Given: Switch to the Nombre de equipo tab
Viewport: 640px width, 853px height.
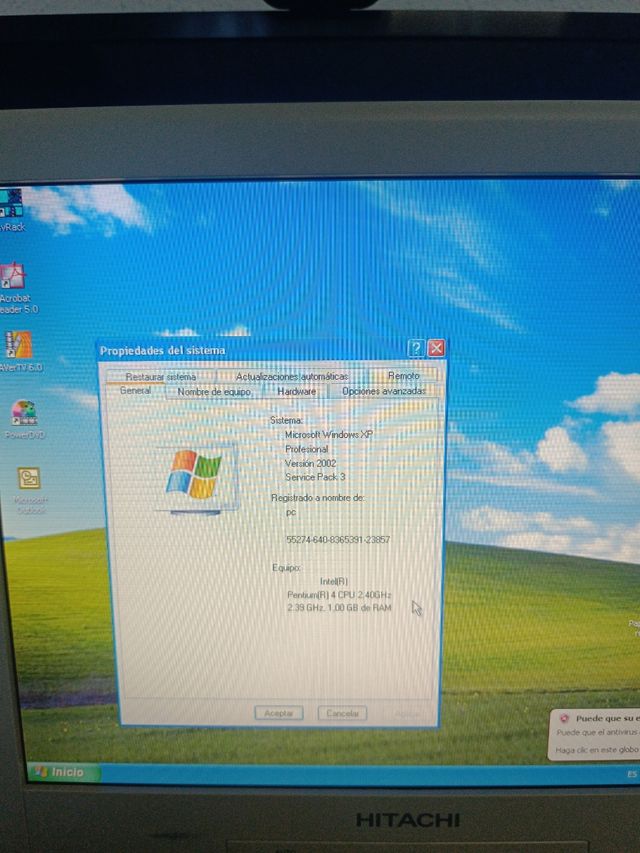Looking at the screenshot, I should [214, 392].
